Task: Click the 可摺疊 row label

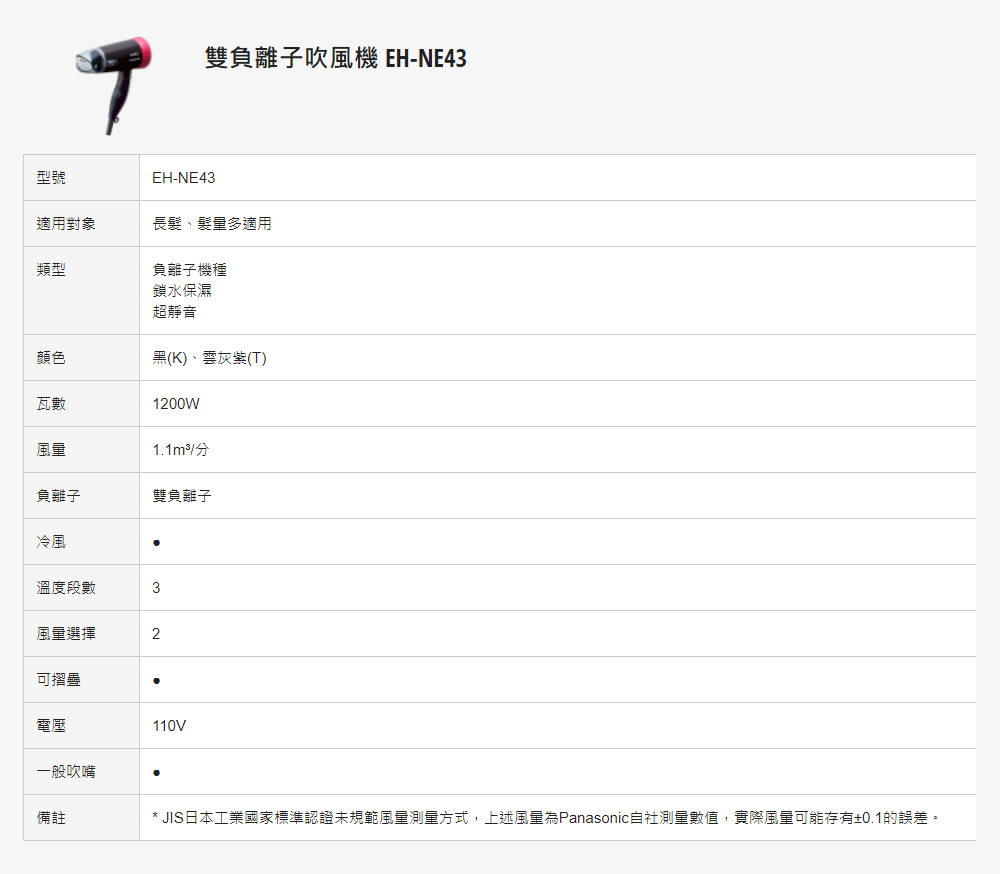Action: 58,679
